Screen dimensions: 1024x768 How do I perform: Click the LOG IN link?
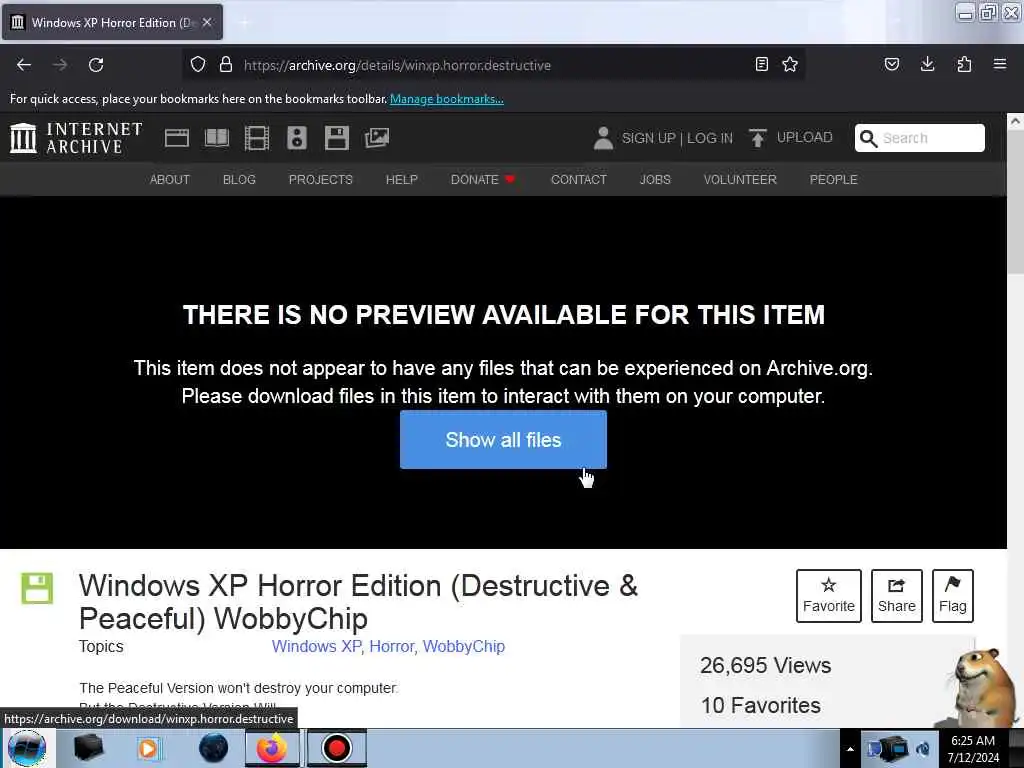(x=710, y=138)
